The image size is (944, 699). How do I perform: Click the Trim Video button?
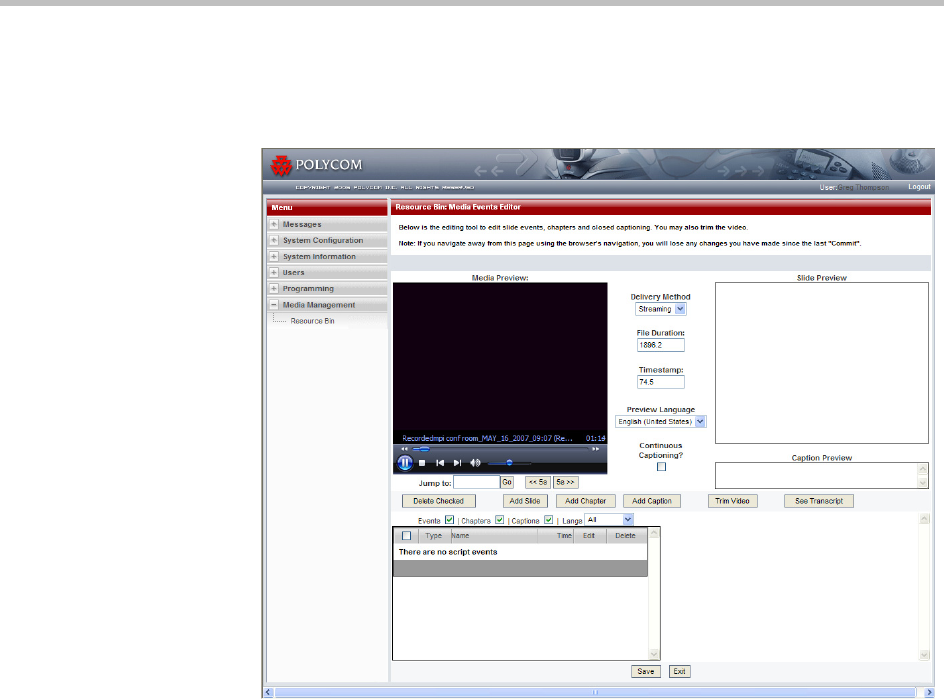point(732,501)
